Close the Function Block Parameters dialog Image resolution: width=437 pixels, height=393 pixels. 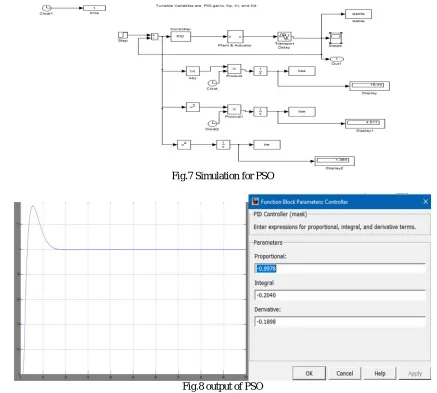click(x=426, y=202)
